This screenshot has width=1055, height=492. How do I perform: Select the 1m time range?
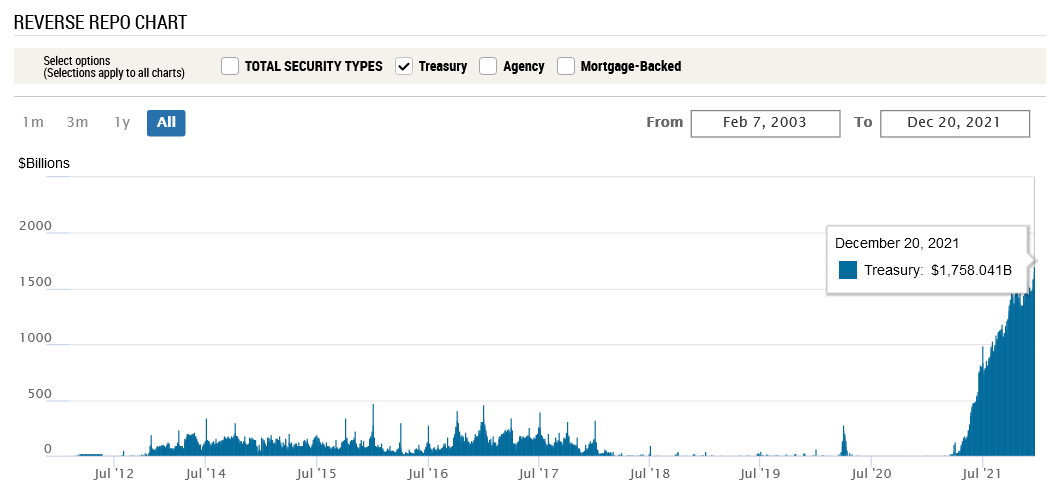[33, 122]
